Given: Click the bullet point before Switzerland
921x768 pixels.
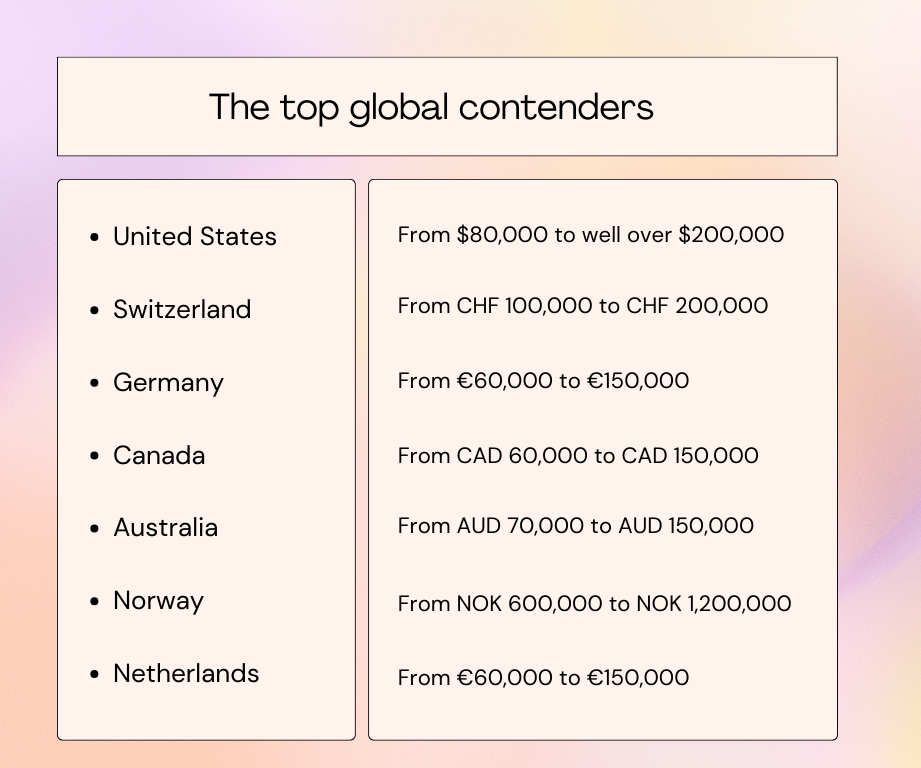Looking at the screenshot, I should (95, 310).
